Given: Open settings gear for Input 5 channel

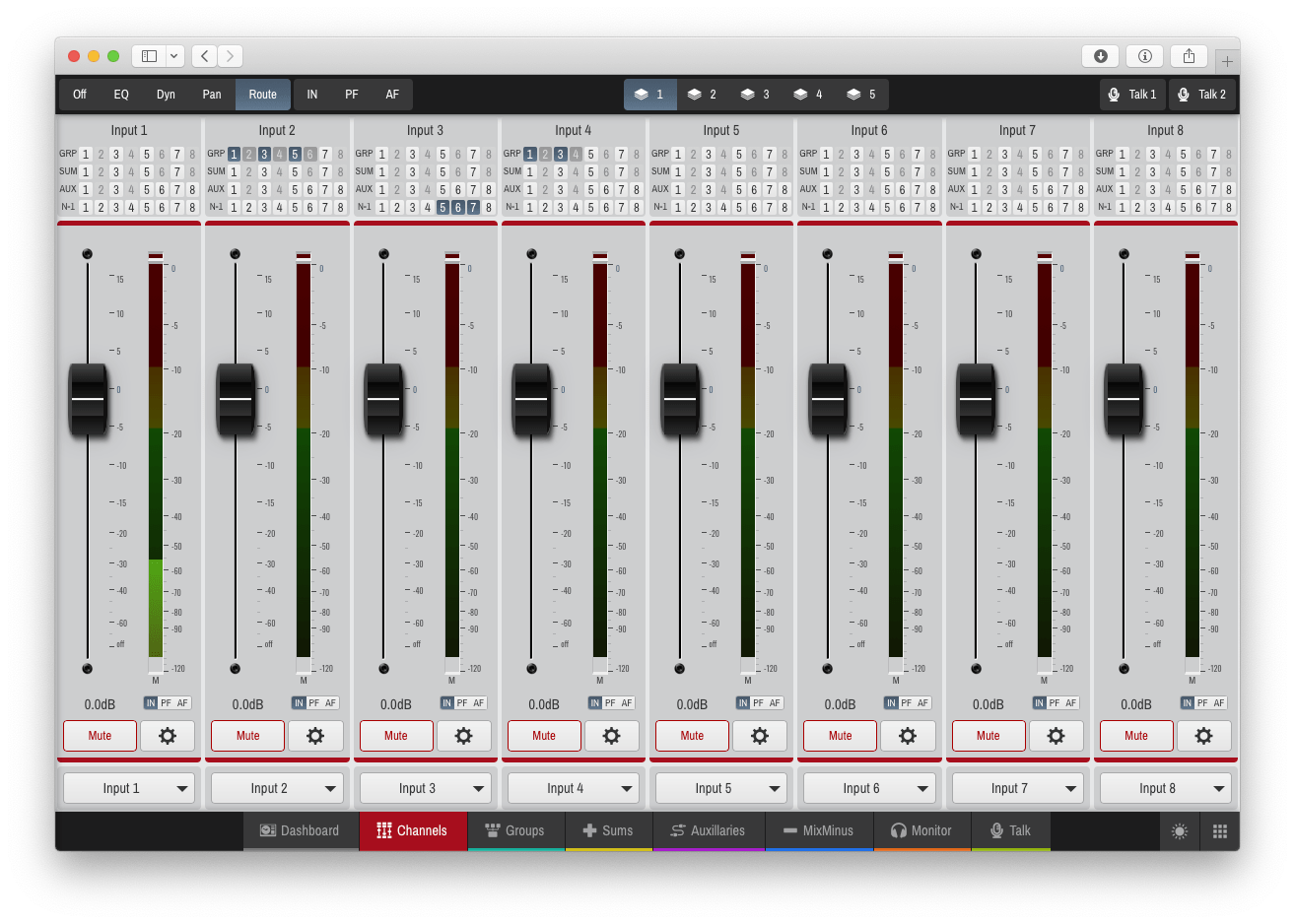Looking at the screenshot, I should tap(760, 736).
